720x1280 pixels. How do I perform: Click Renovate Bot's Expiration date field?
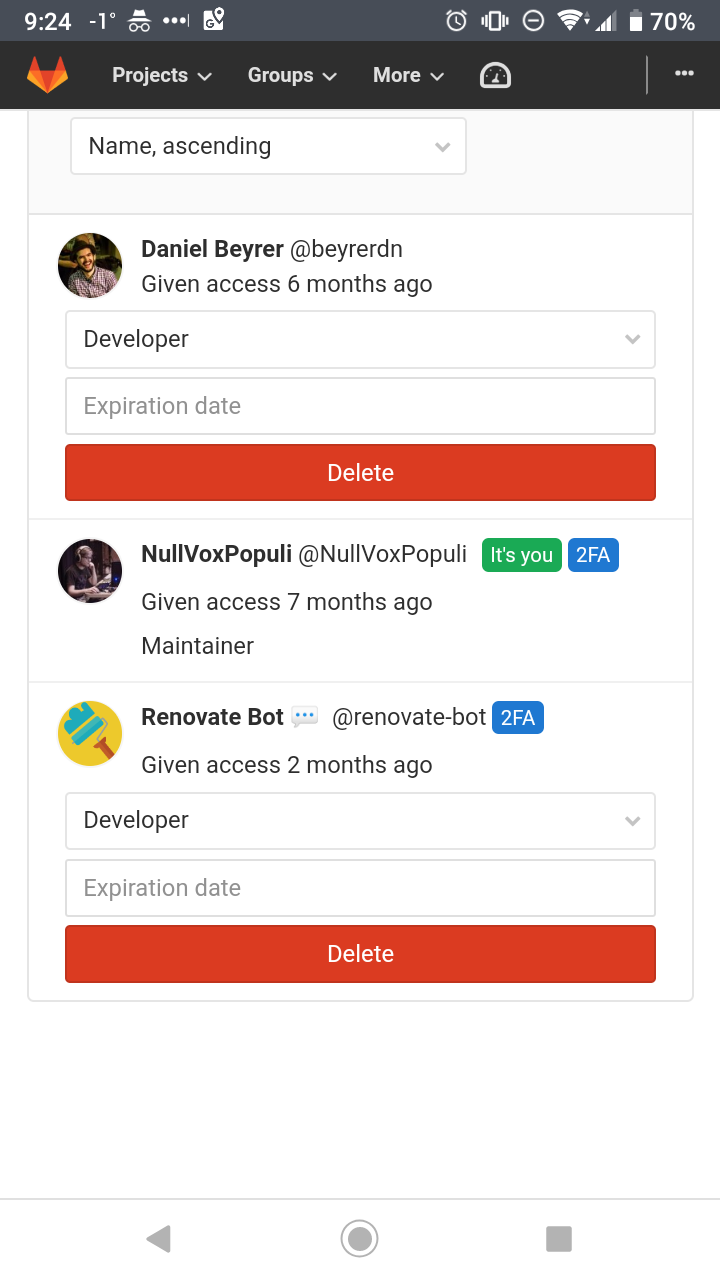pyautogui.click(x=360, y=887)
